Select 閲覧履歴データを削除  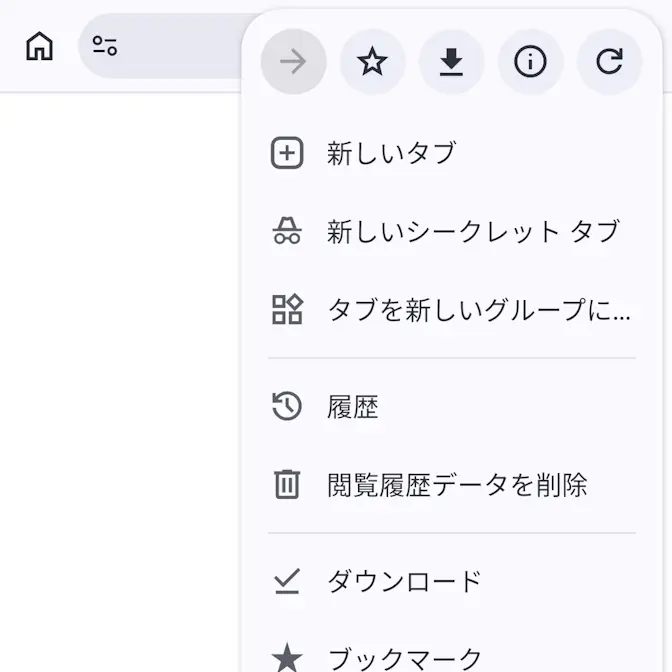pos(452,484)
